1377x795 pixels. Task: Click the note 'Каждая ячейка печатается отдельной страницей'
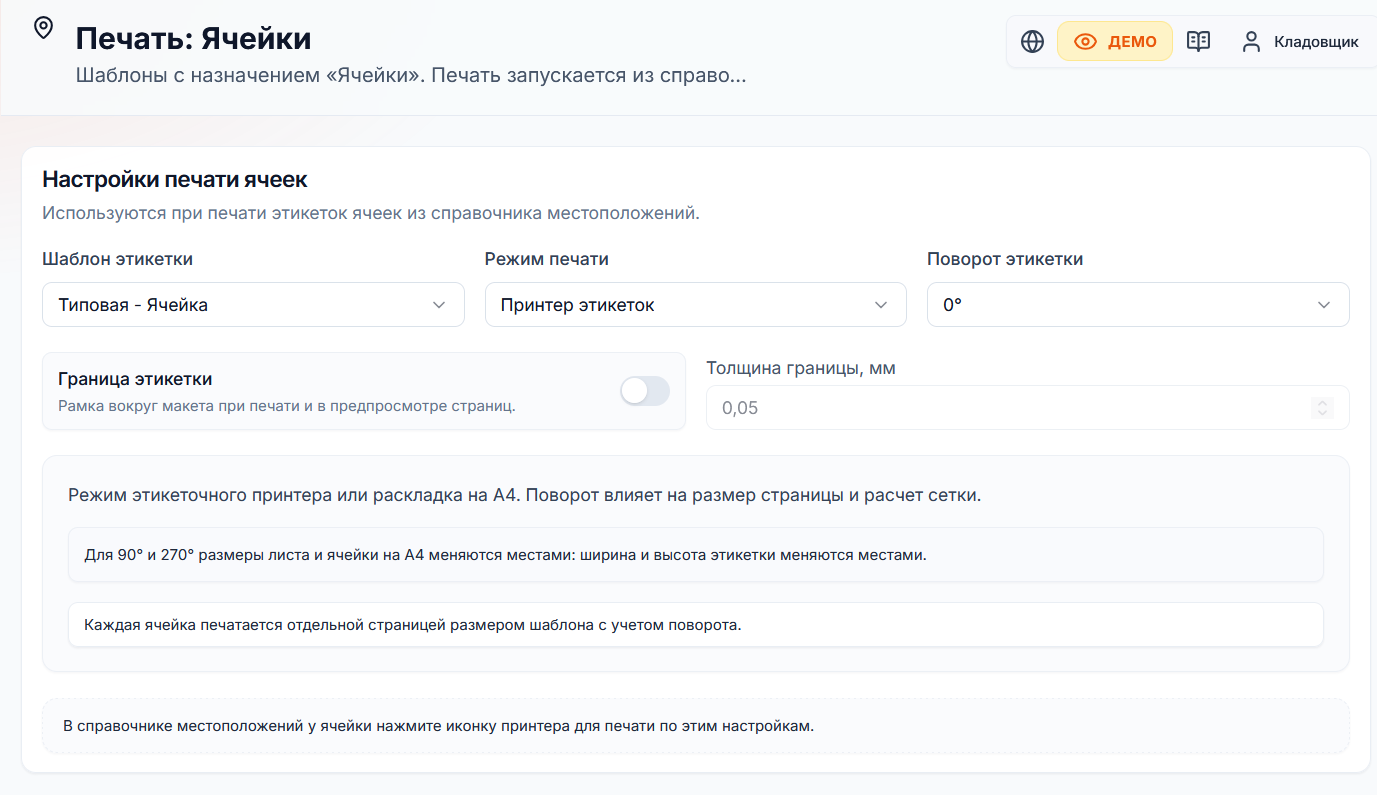[x=695, y=625]
